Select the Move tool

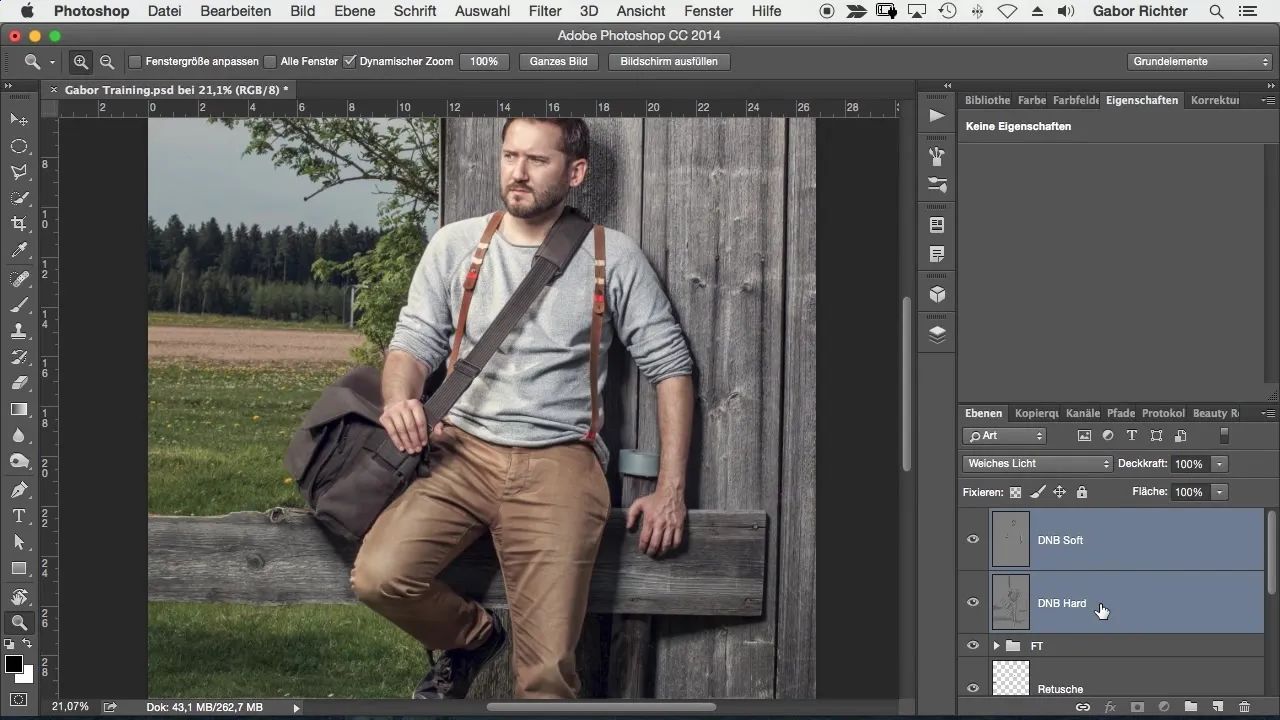click(x=19, y=119)
